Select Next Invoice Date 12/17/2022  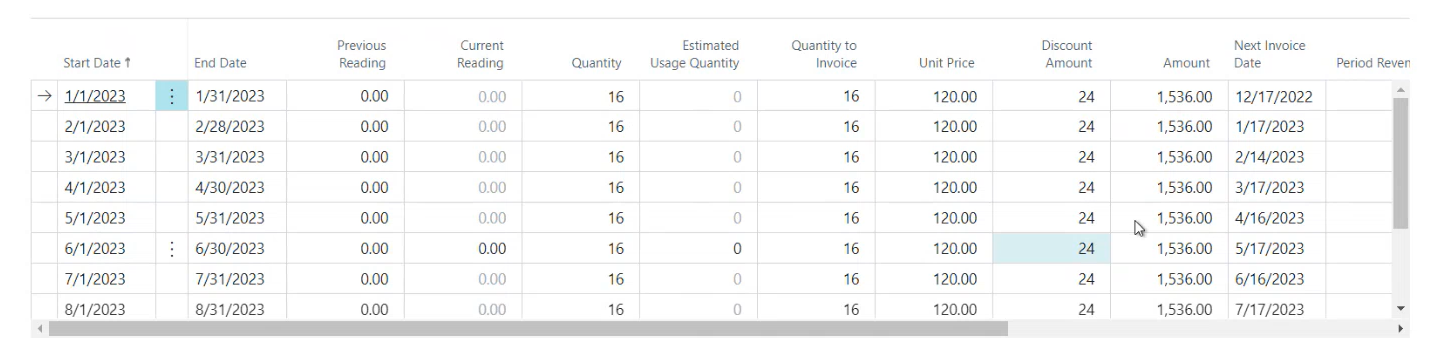click(1277, 97)
